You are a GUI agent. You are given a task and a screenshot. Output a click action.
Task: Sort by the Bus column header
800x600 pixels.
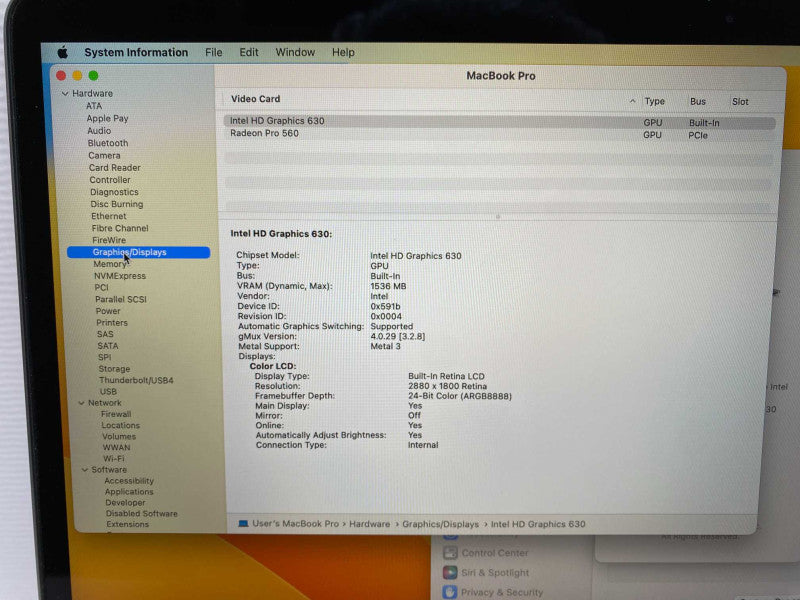coord(697,102)
